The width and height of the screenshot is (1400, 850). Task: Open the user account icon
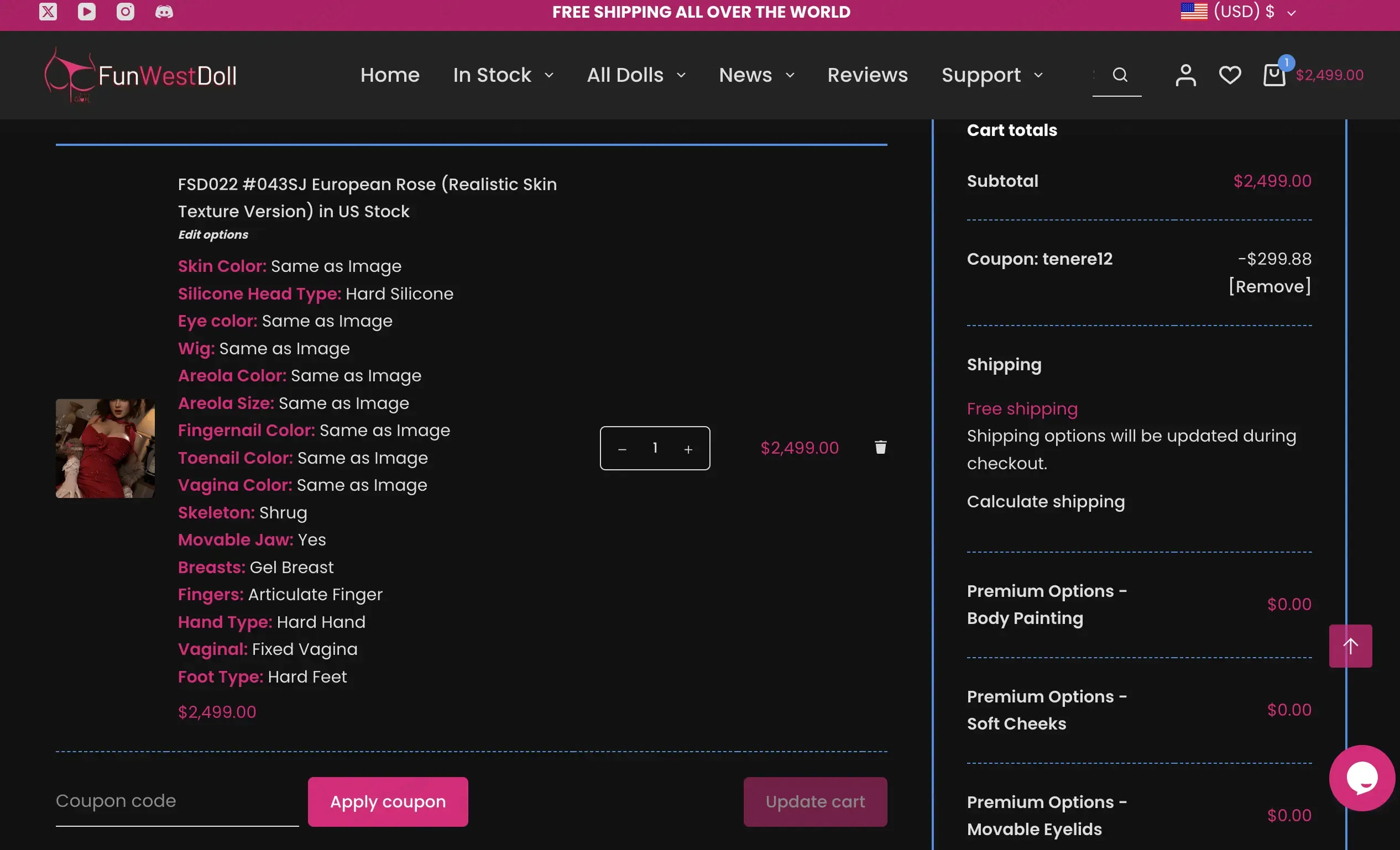point(1185,75)
